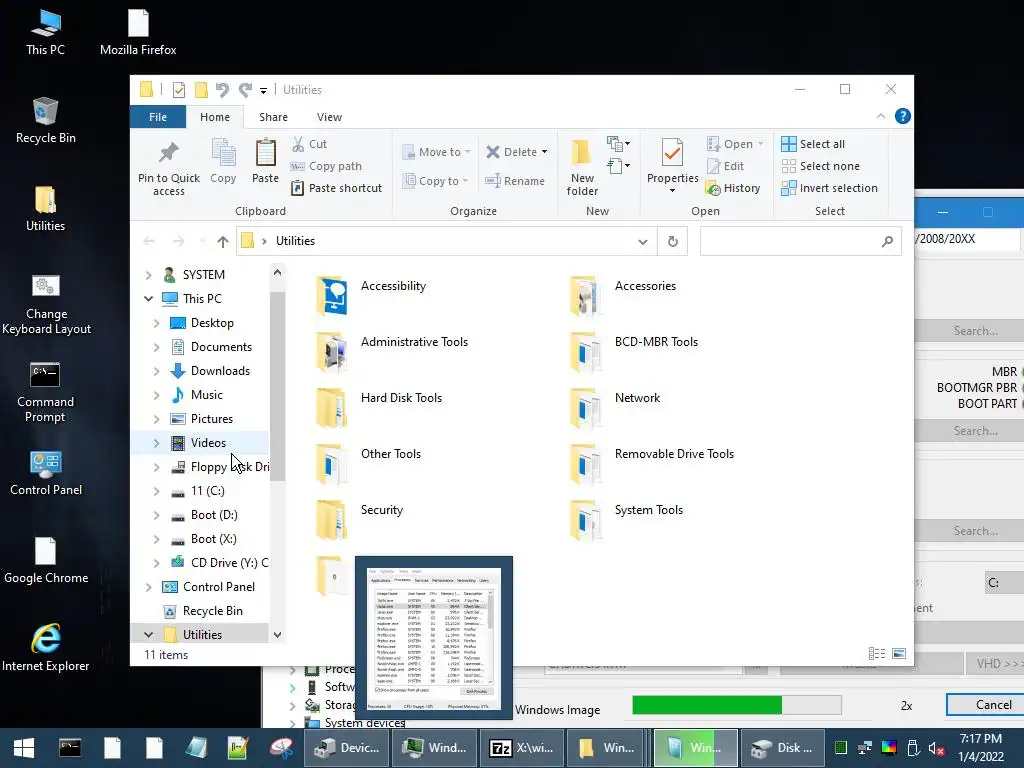Switch to the View ribbon tab
Image resolution: width=1024 pixels, height=768 pixels.
(329, 117)
